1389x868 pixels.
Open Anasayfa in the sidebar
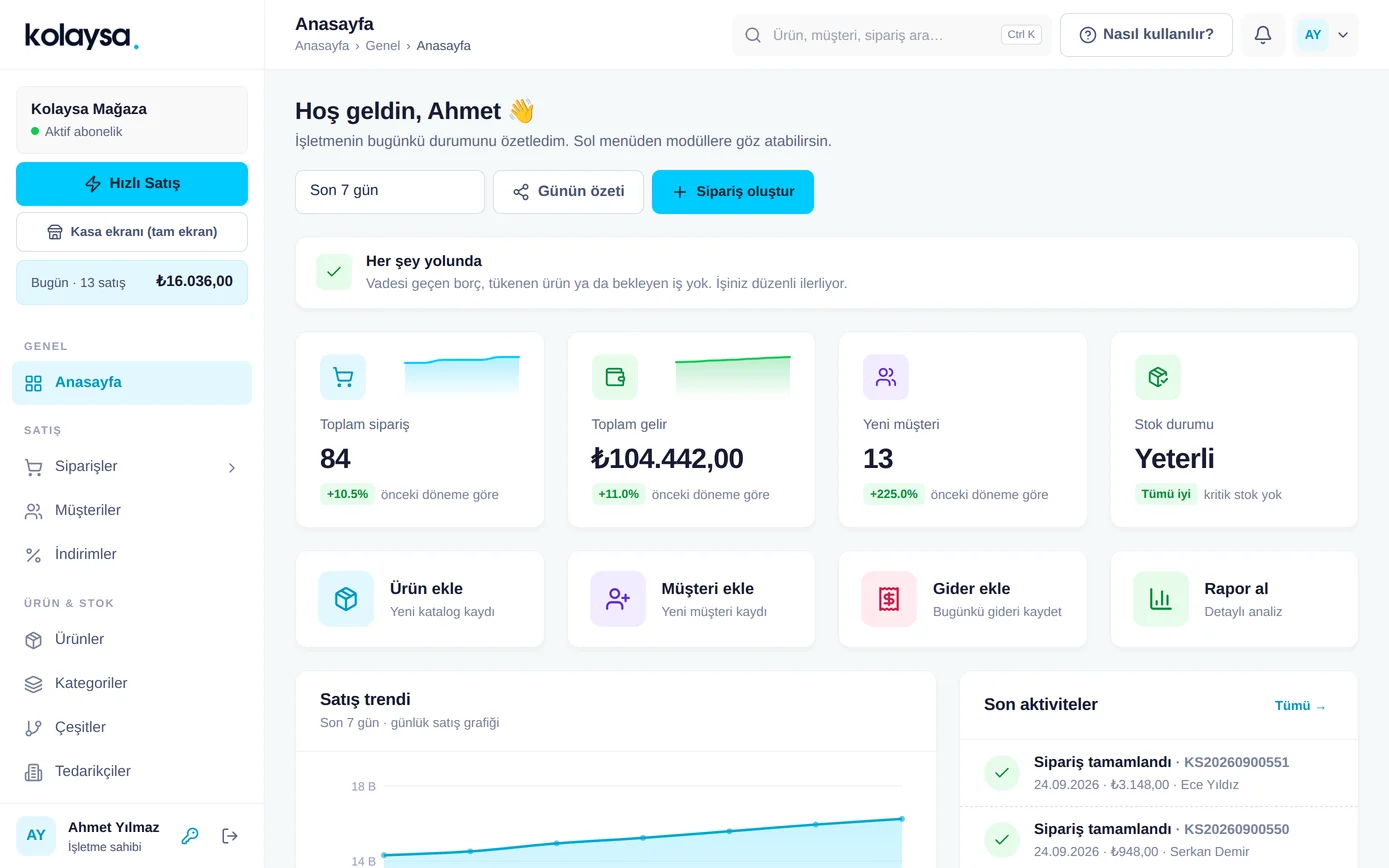[x=132, y=383]
